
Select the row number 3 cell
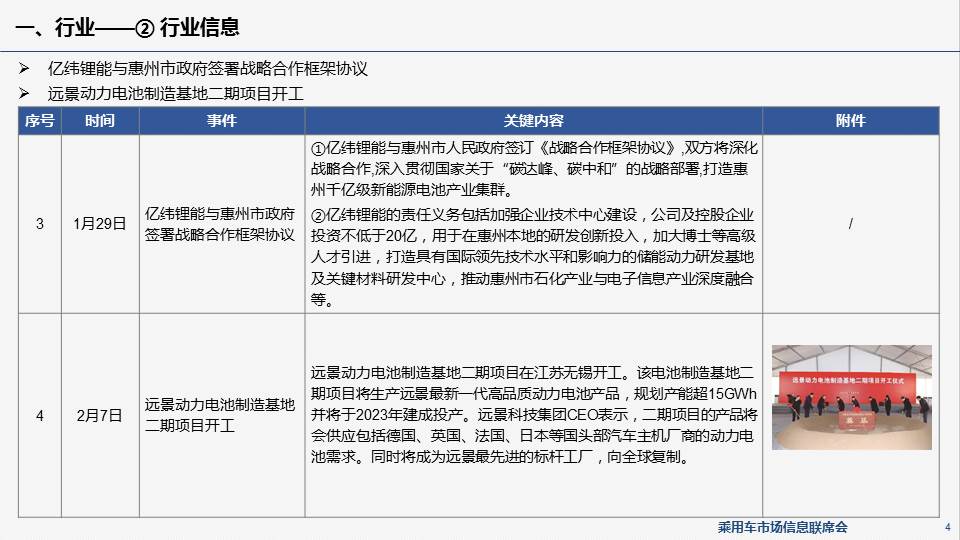pos(40,223)
